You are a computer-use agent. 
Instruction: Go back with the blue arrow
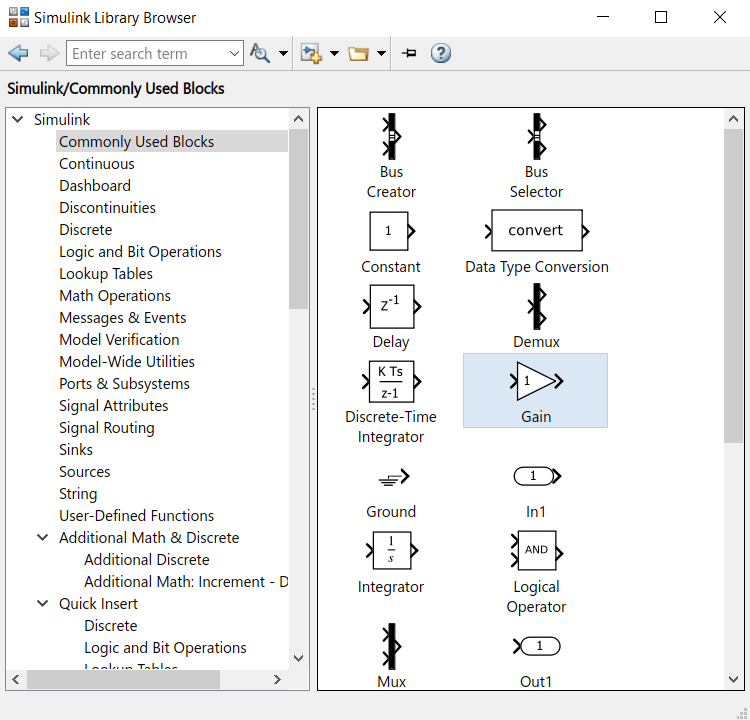[x=19, y=53]
